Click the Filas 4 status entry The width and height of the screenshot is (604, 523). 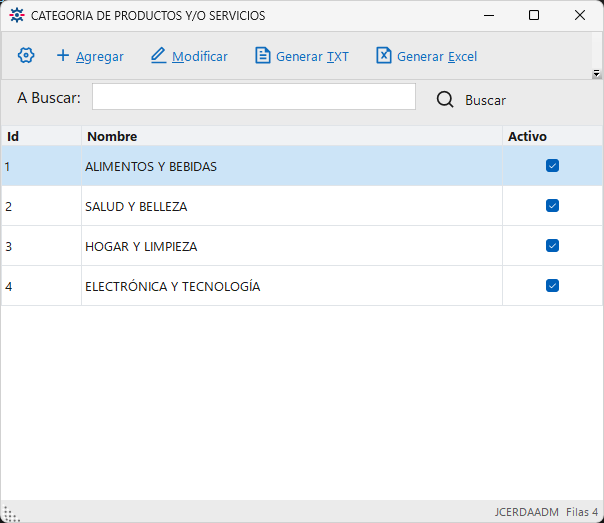pos(582,512)
